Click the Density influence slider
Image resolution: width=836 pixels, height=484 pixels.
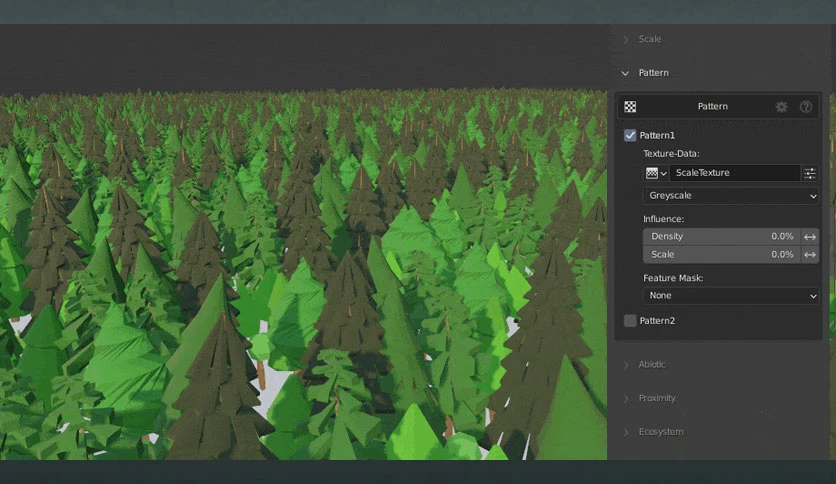pos(721,236)
